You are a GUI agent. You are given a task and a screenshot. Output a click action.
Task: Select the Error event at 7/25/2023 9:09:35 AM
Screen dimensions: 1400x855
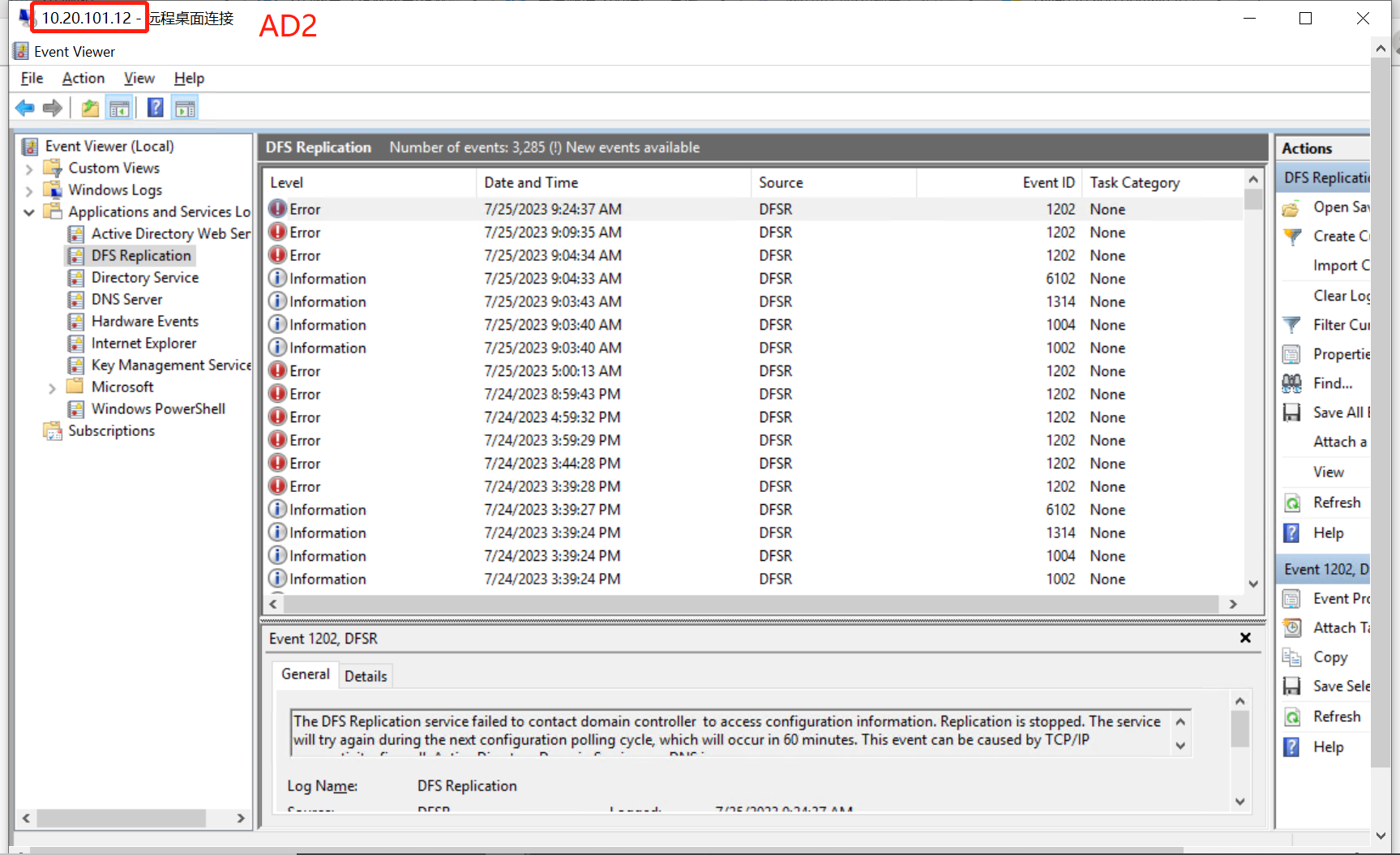pos(754,233)
